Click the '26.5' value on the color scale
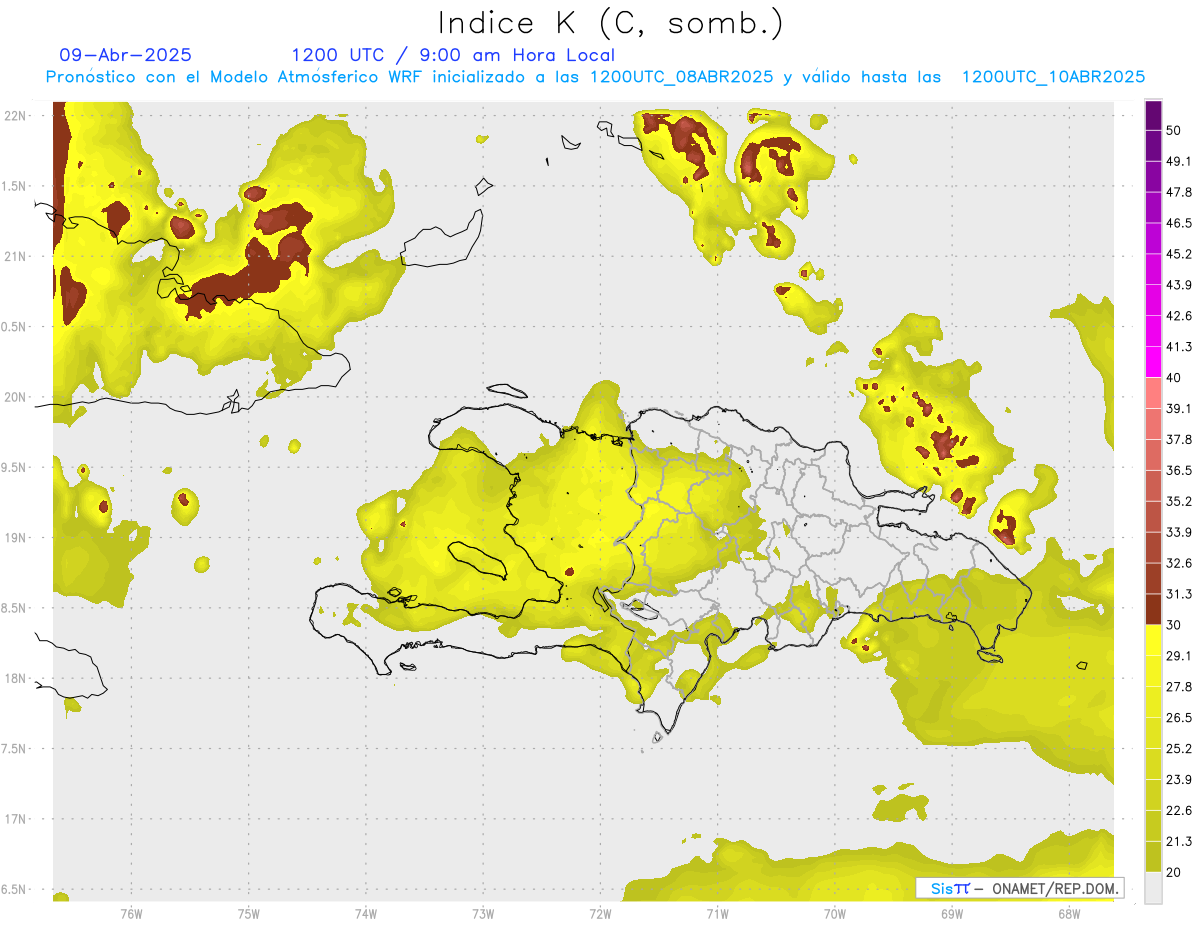 (x=1179, y=718)
